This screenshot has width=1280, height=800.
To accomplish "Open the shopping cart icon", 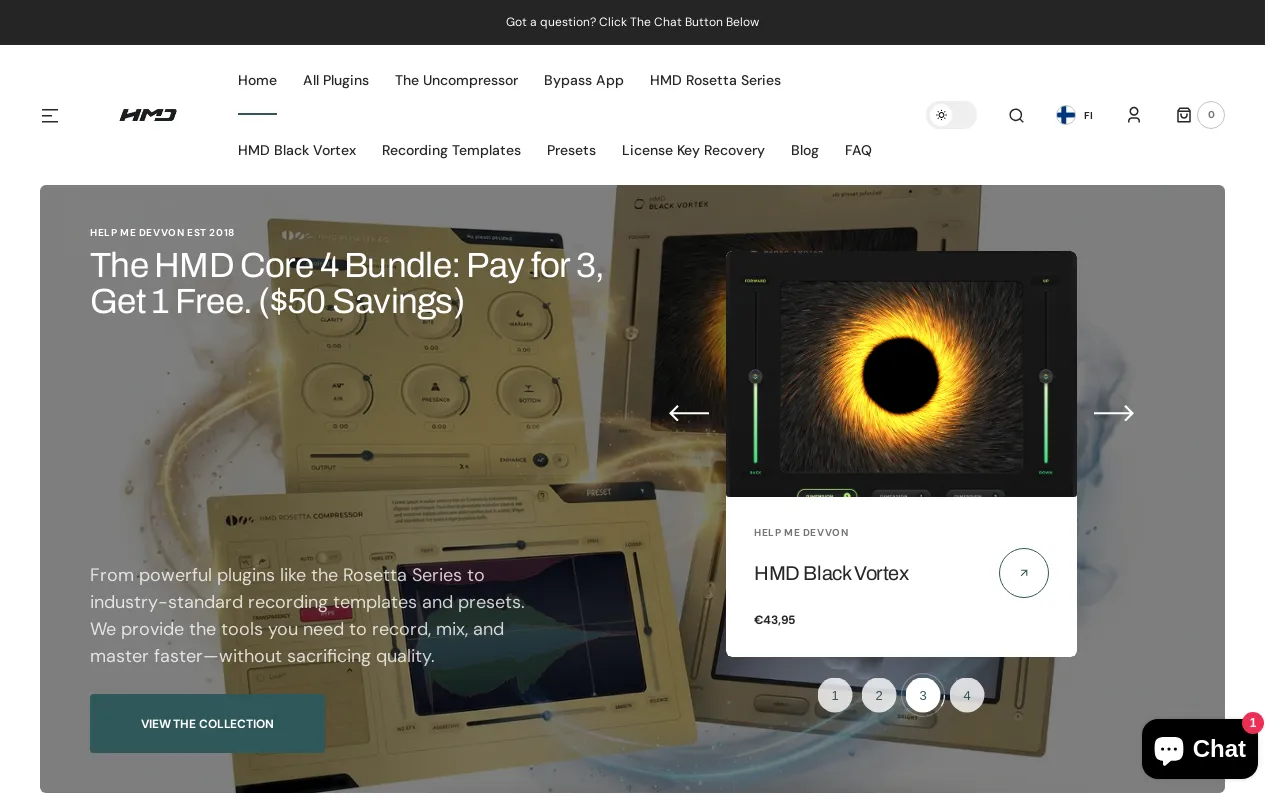I will coord(1184,115).
